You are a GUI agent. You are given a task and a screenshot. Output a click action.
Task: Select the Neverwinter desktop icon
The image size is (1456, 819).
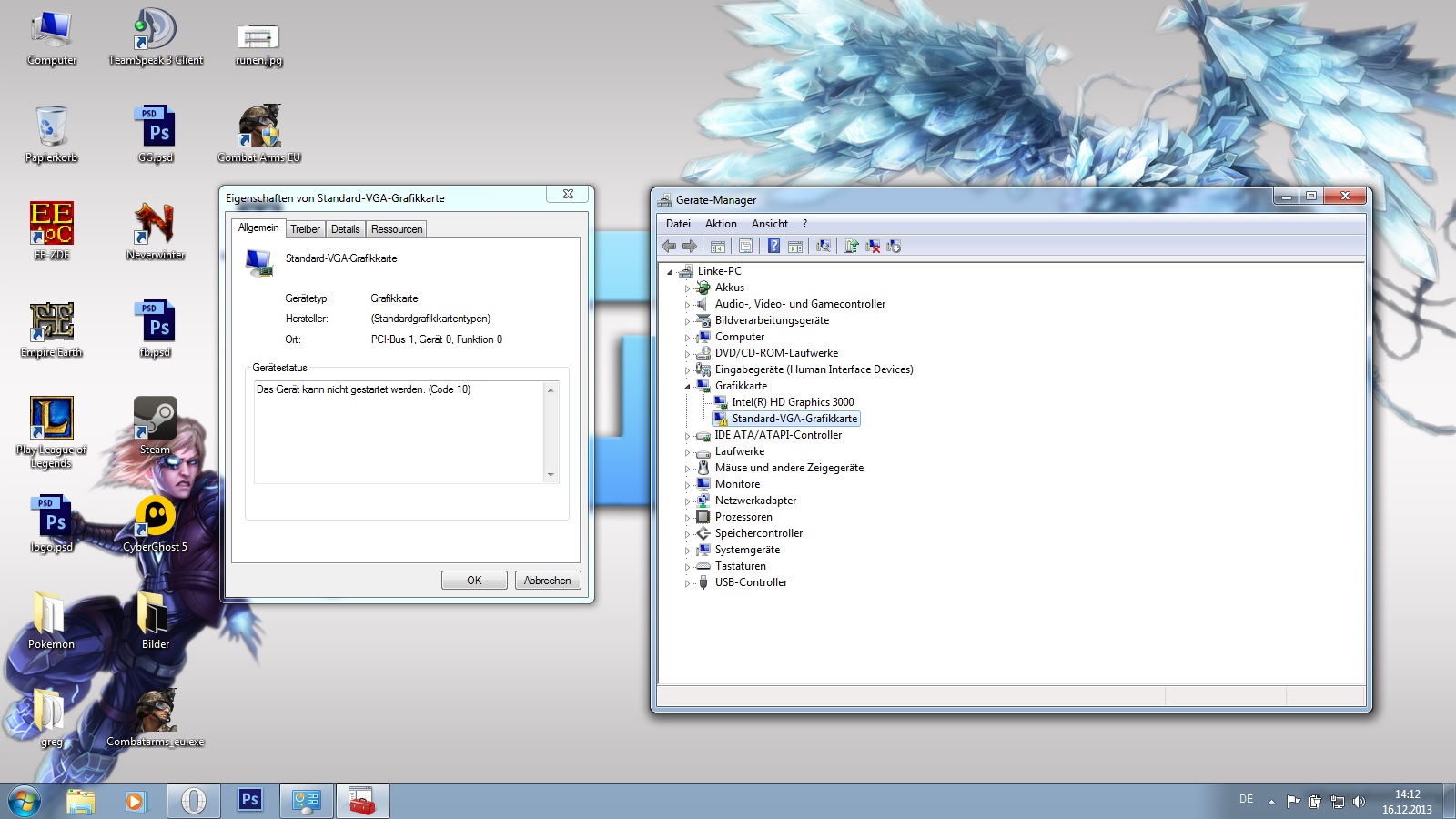156,231
